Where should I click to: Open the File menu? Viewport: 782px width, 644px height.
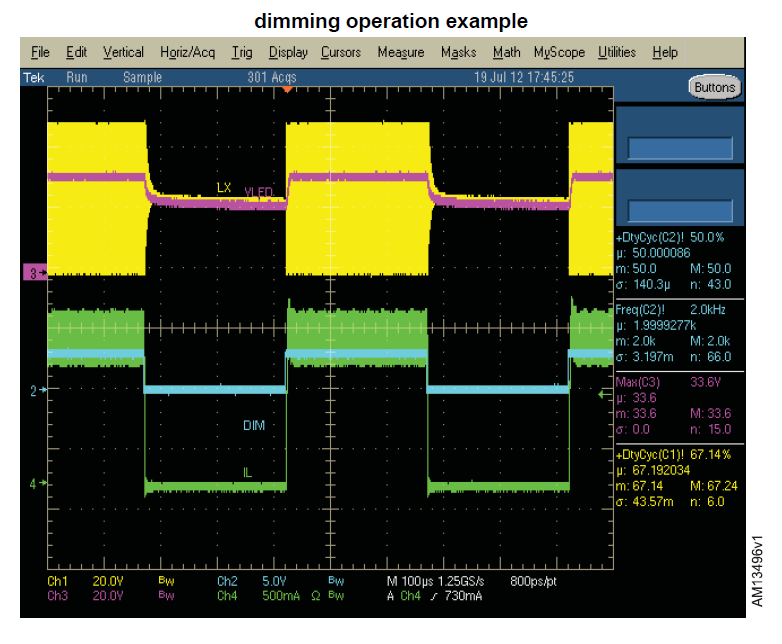40,52
